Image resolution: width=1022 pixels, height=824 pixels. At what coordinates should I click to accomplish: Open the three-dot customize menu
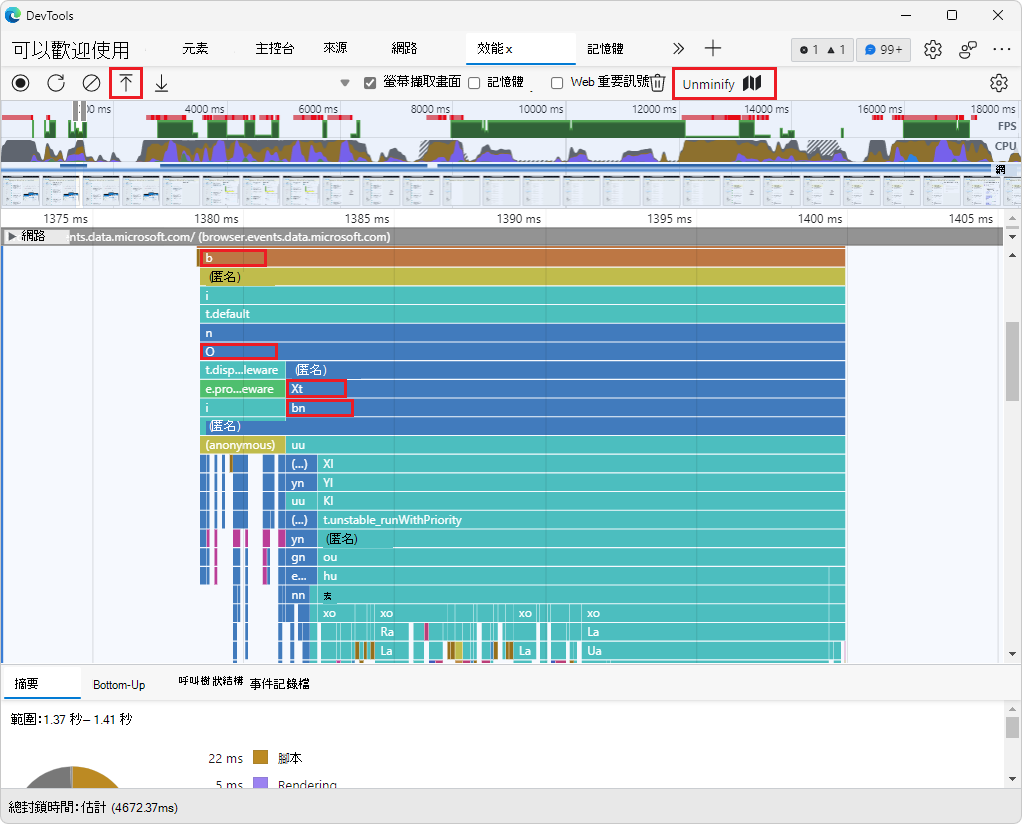tap(1001, 49)
